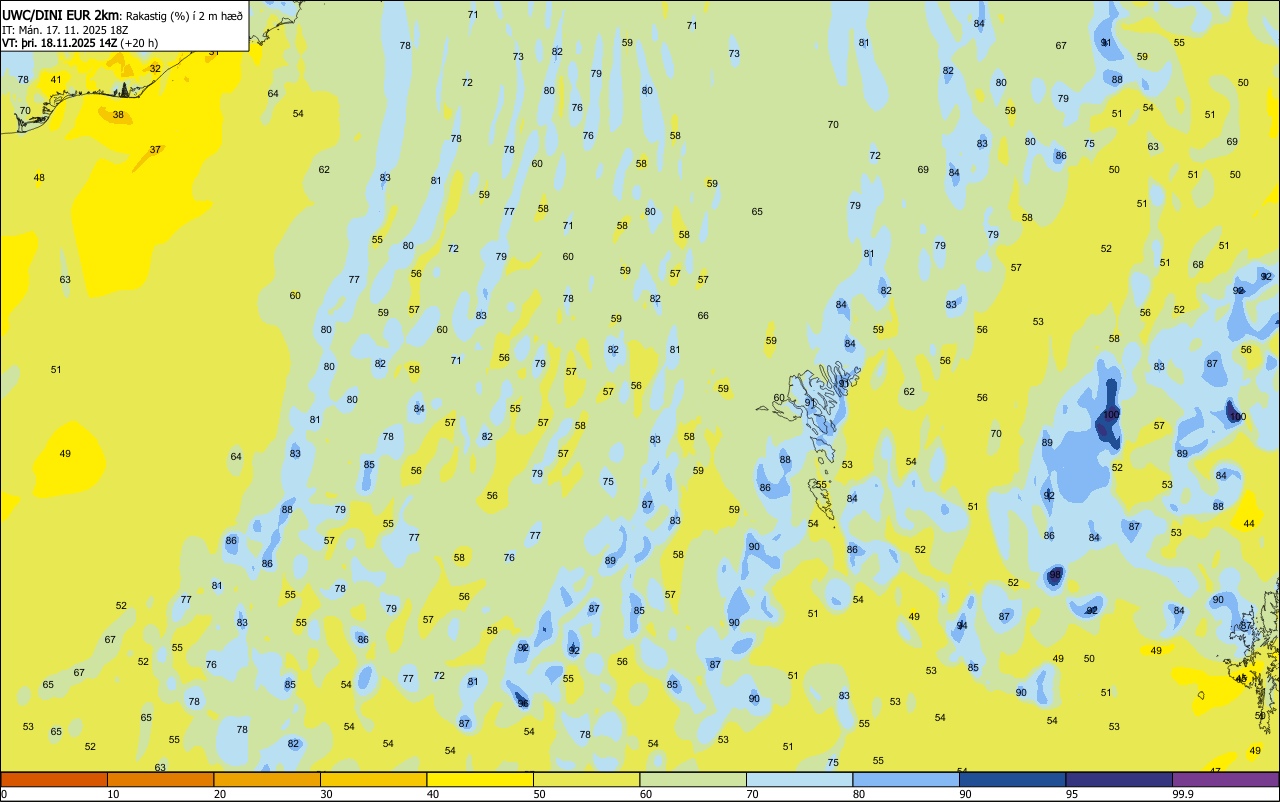This screenshot has width=1280, height=802.
Task: Select the purple above-99.9 legend swatch
Action: (1225, 779)
